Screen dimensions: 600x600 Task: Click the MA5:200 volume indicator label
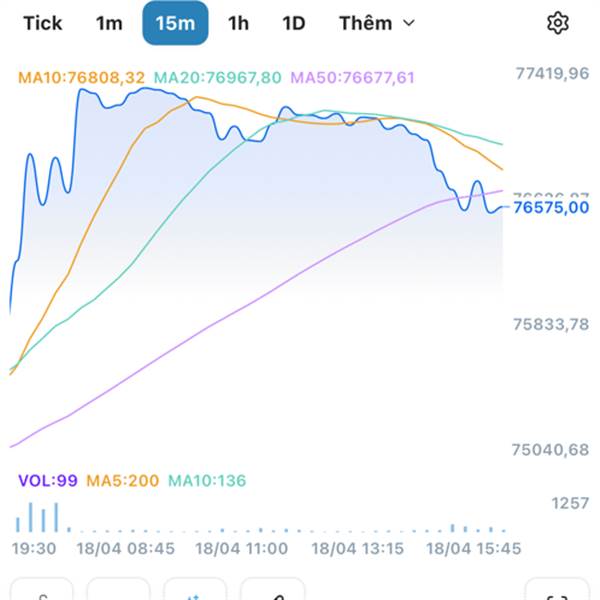[x=122, y=481]
